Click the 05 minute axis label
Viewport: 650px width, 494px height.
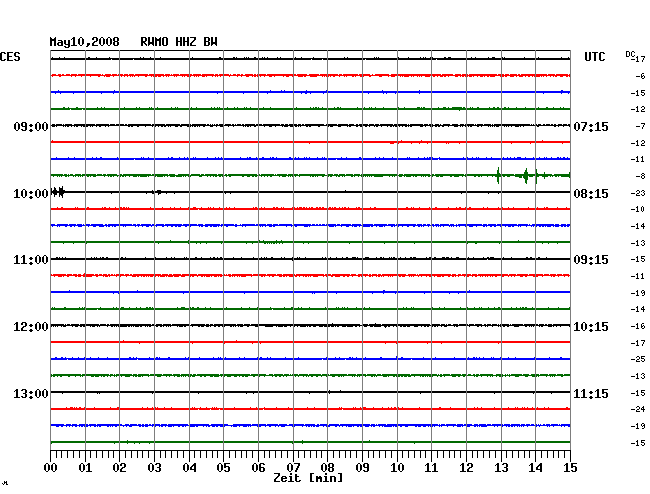tap(223, 468)
